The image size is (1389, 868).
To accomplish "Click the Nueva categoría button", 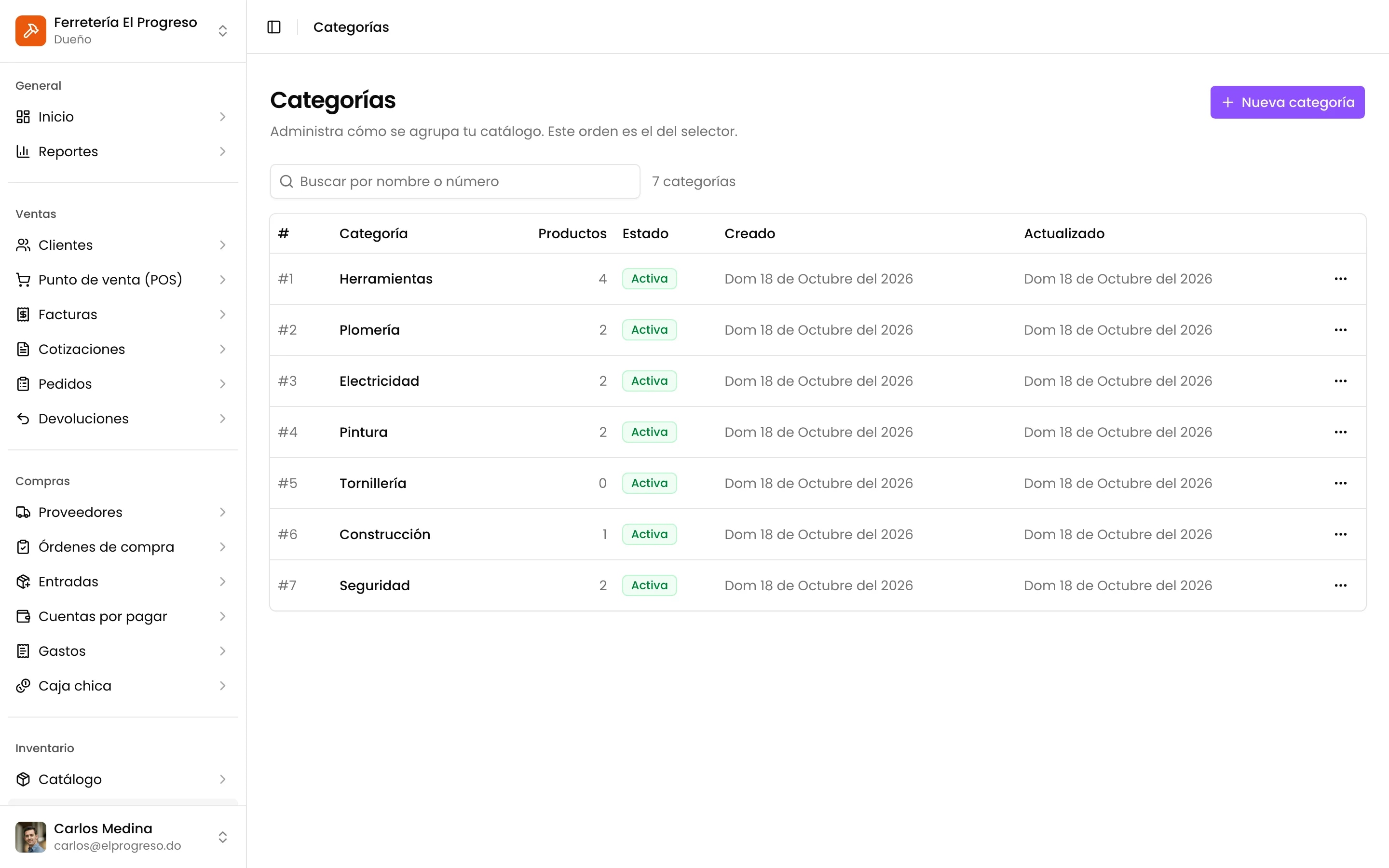I will click(1287, 102).
